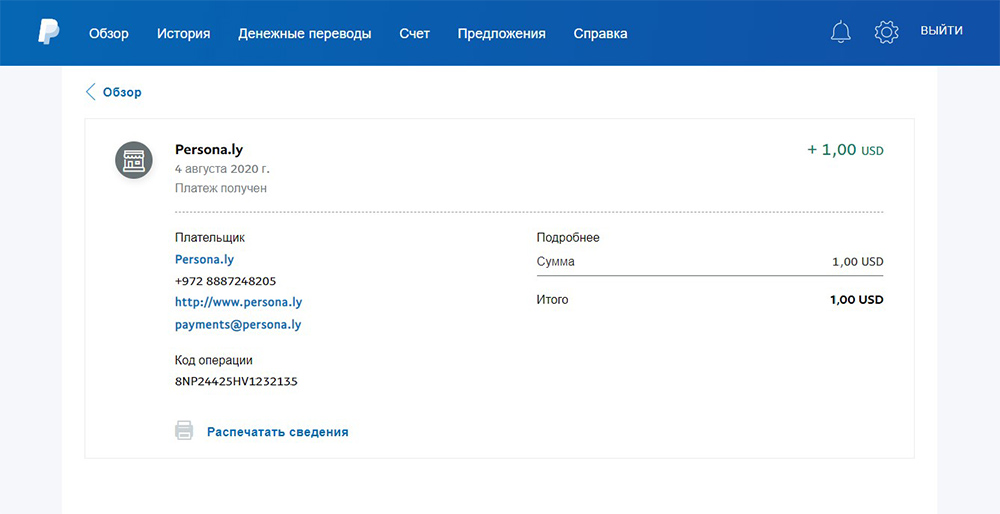The width and height of the screenshot is (1000, 514).
Task: Log out with ВЫЙТИ button
Action: [x=941, y=31]
